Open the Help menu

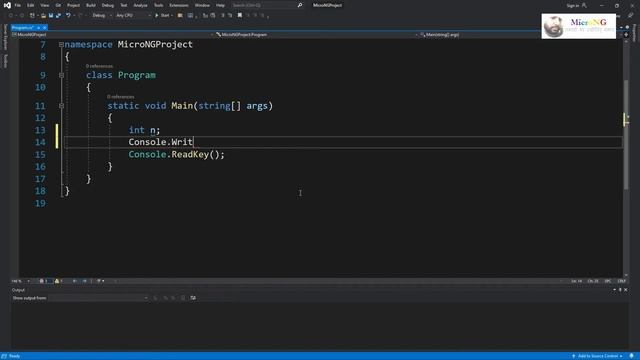(220, 5)
